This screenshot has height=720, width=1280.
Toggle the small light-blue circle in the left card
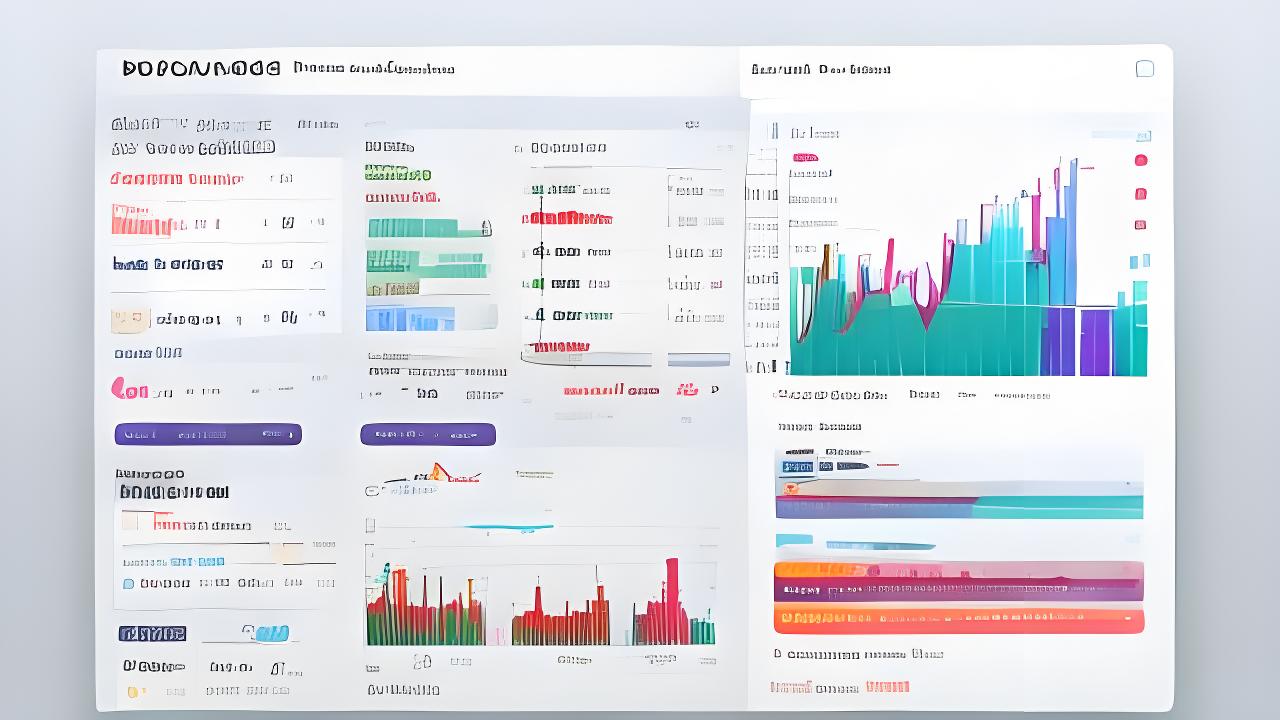(x=128, y=583)
